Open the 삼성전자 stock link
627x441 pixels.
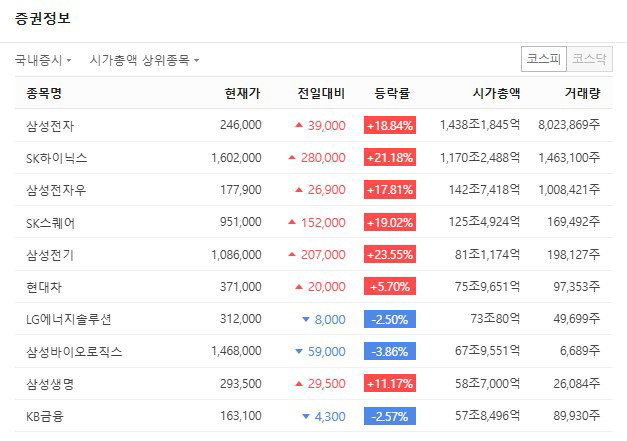(50, 126)
